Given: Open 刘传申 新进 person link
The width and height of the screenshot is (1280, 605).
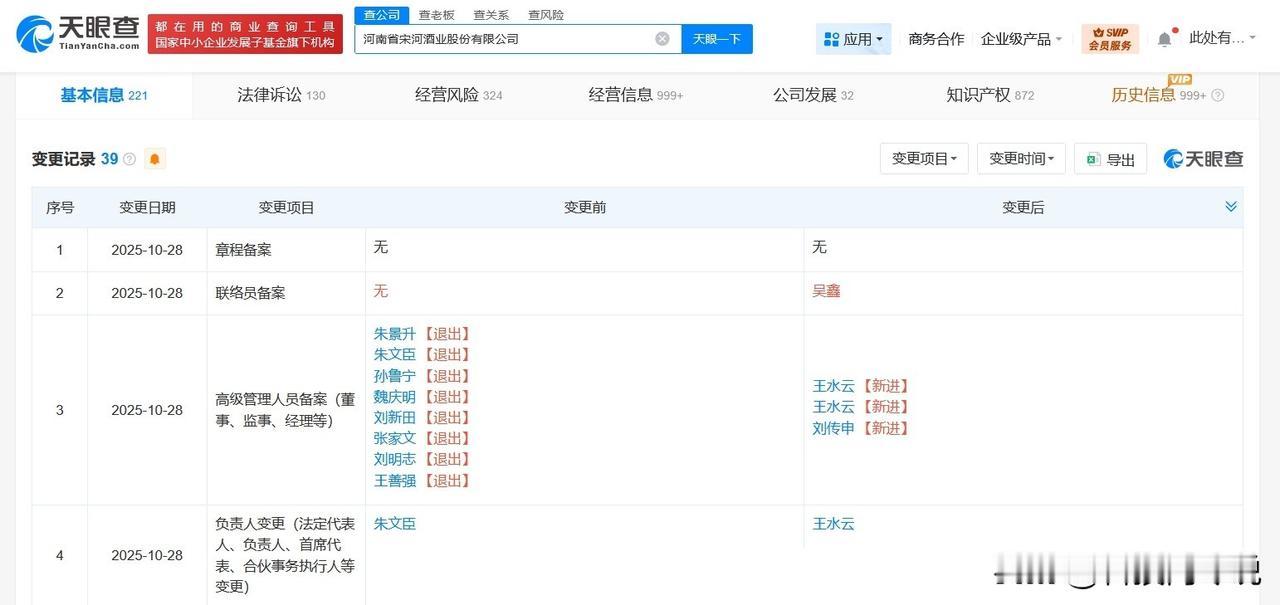Looking at the screenshot, I should coord(834,428).
